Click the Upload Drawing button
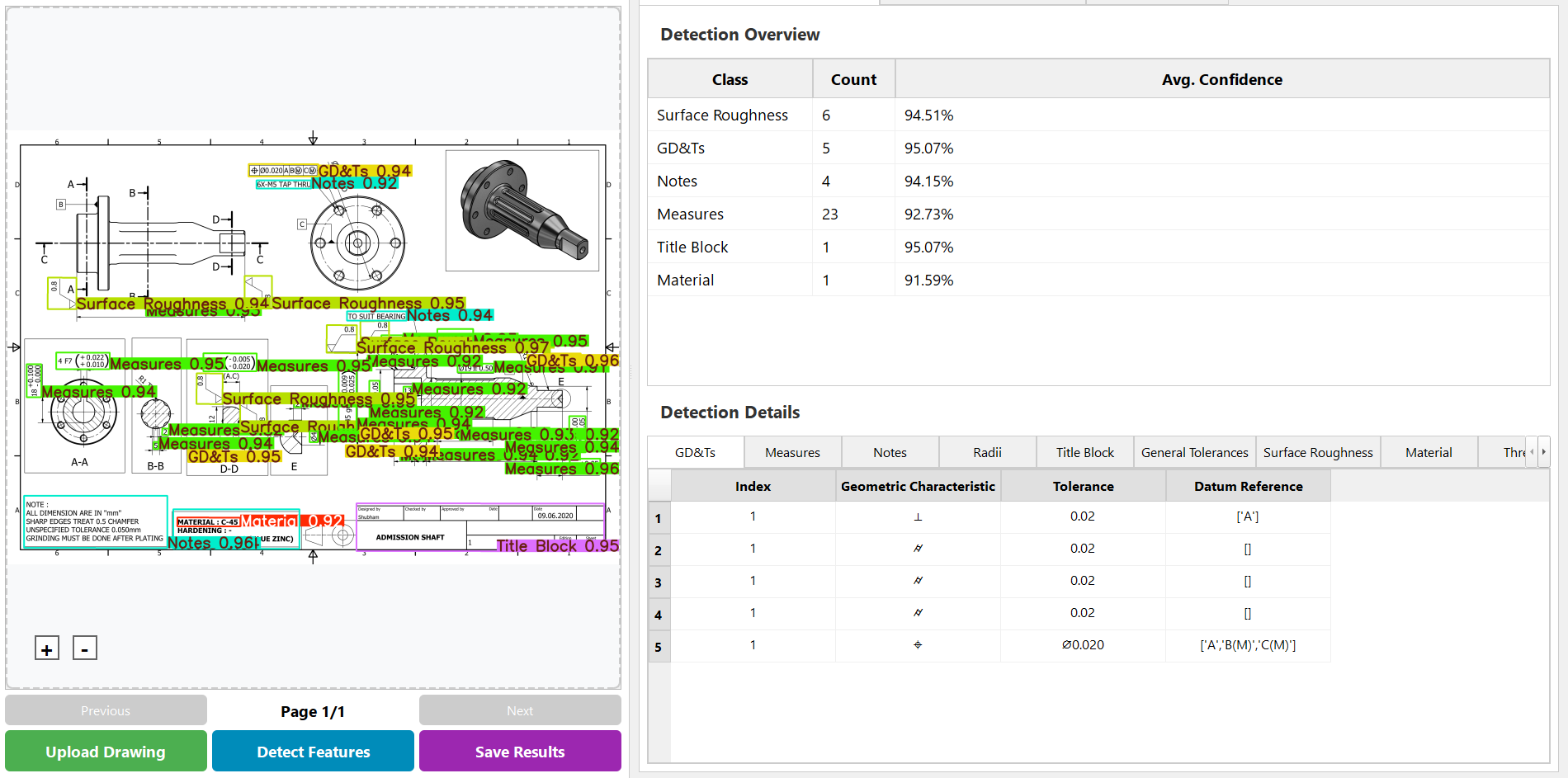Image resolution: width=1568 pixels, height=778 pixels. point(106,752)
